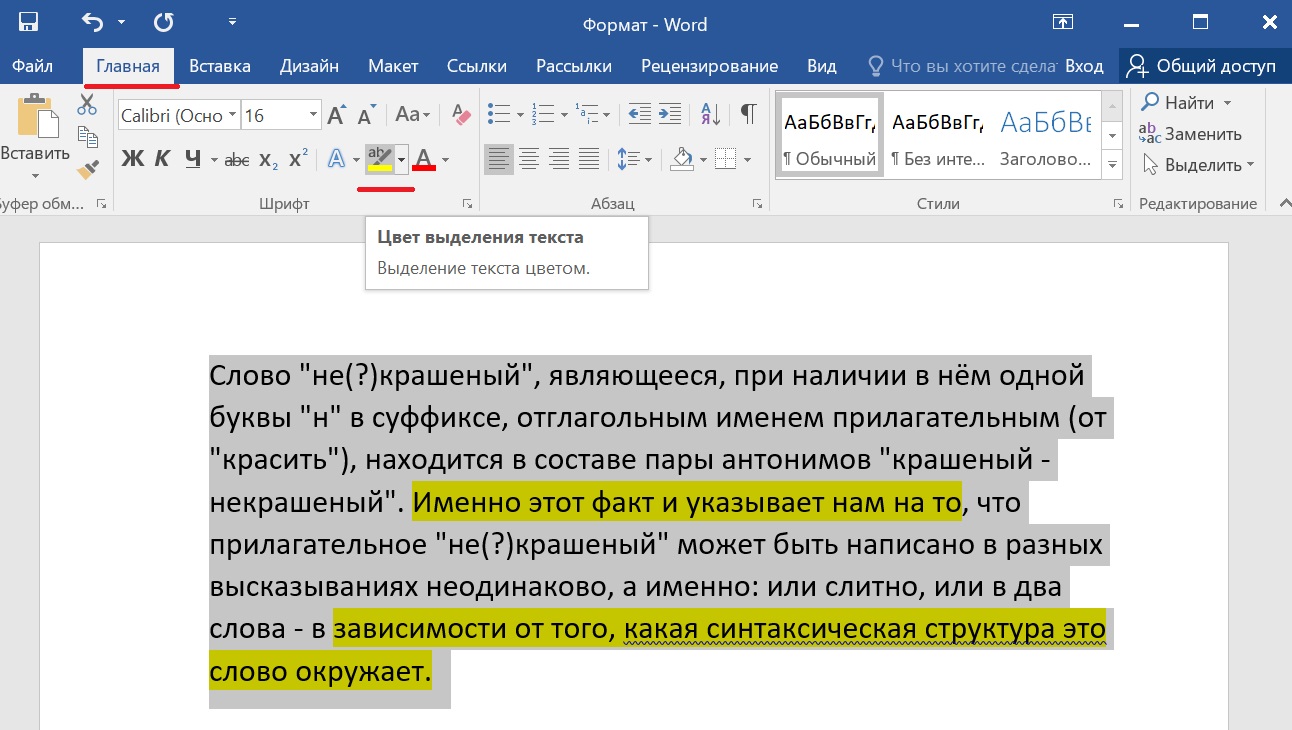Open the Вставка ribbon tab
This screenshot has width=1292, height=730.
click(x=220, y=66)
